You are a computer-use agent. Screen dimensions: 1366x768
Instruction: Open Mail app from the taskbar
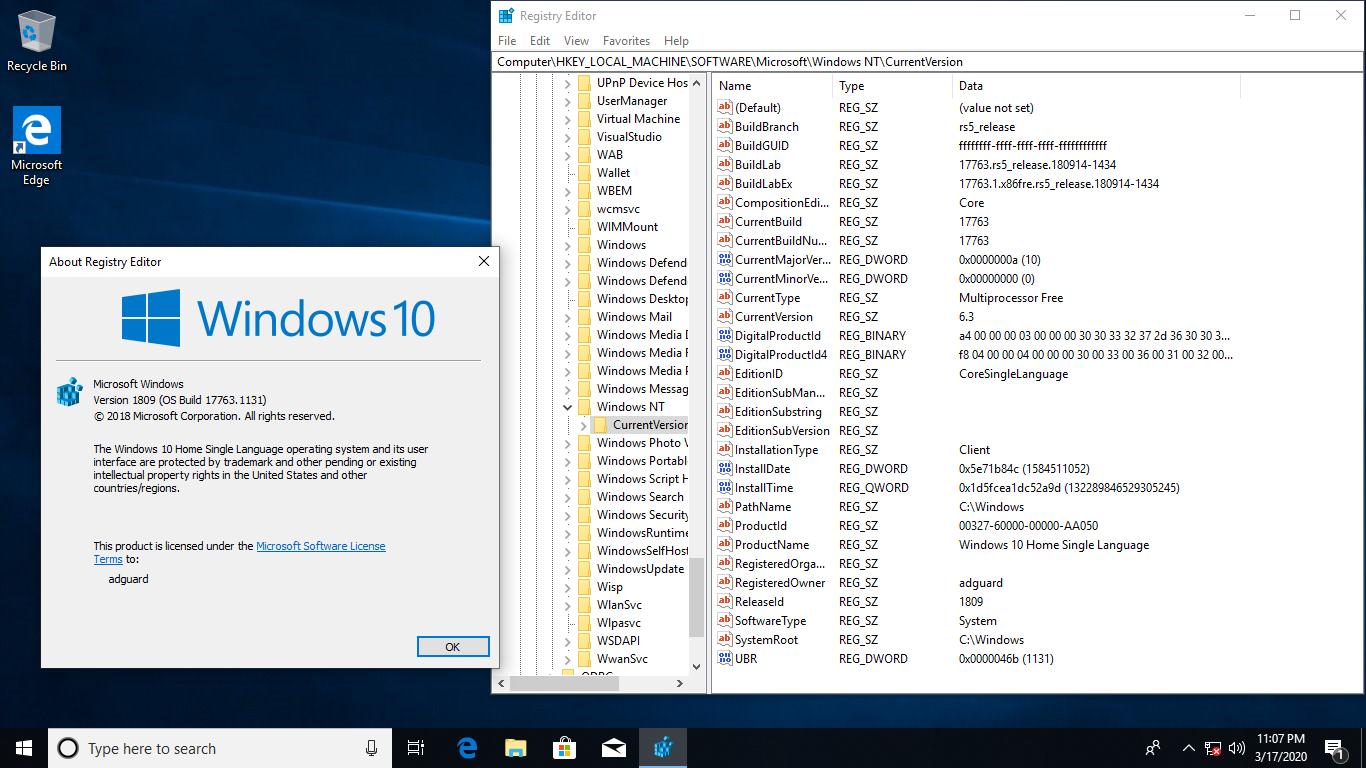(614, 748)
